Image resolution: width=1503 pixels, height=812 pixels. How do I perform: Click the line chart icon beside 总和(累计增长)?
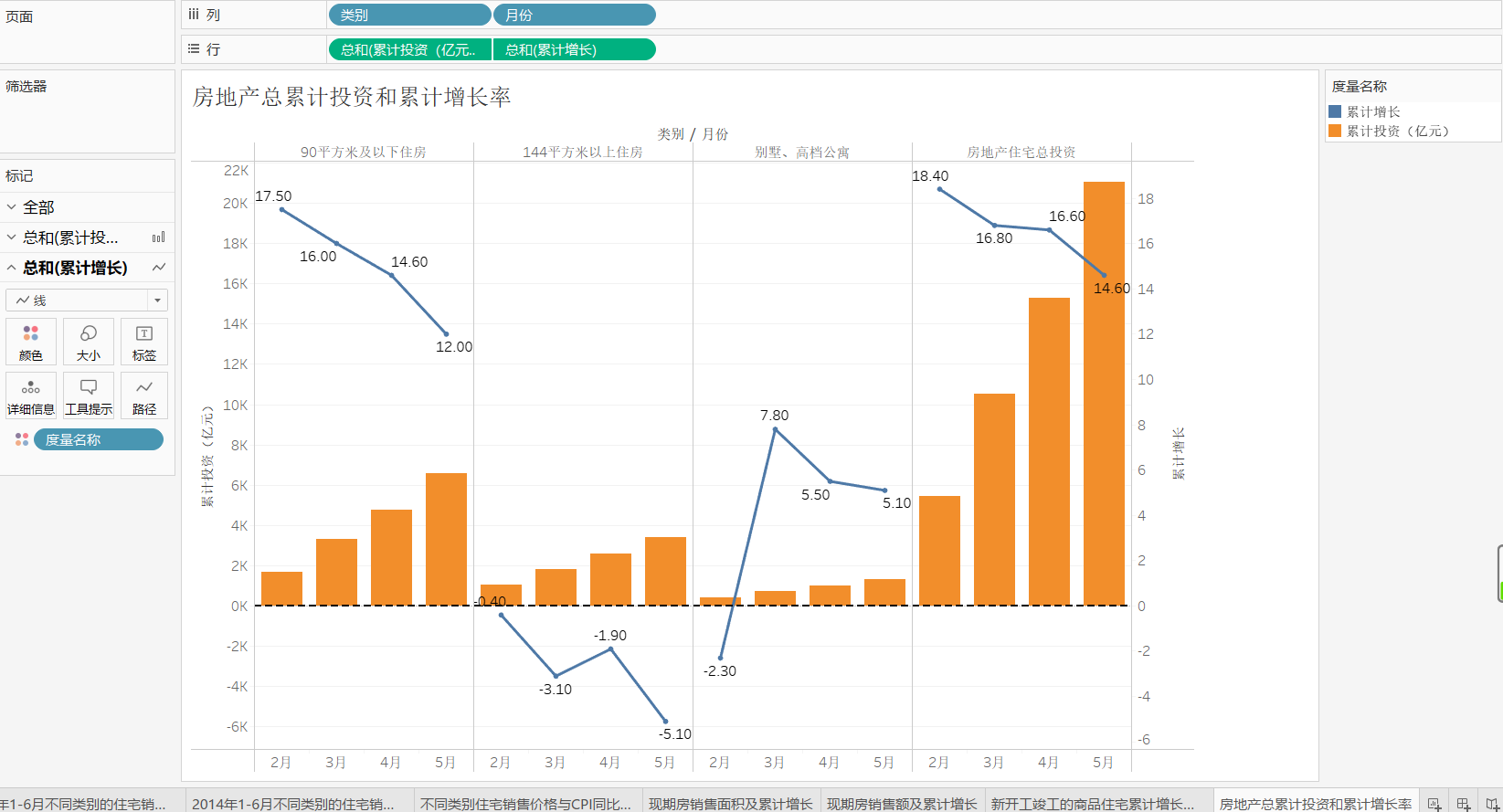[159, 268]
